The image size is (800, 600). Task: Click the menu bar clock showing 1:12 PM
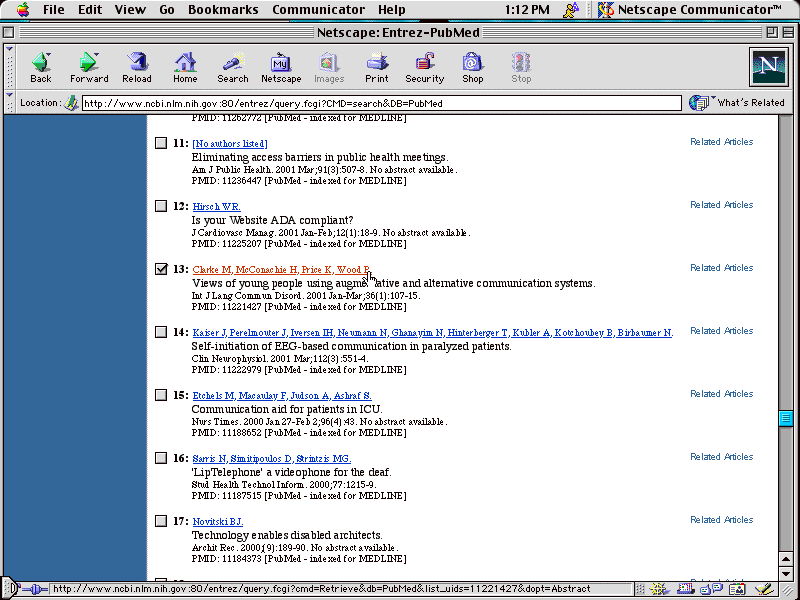pyautogui.click(x=527, y=9)
